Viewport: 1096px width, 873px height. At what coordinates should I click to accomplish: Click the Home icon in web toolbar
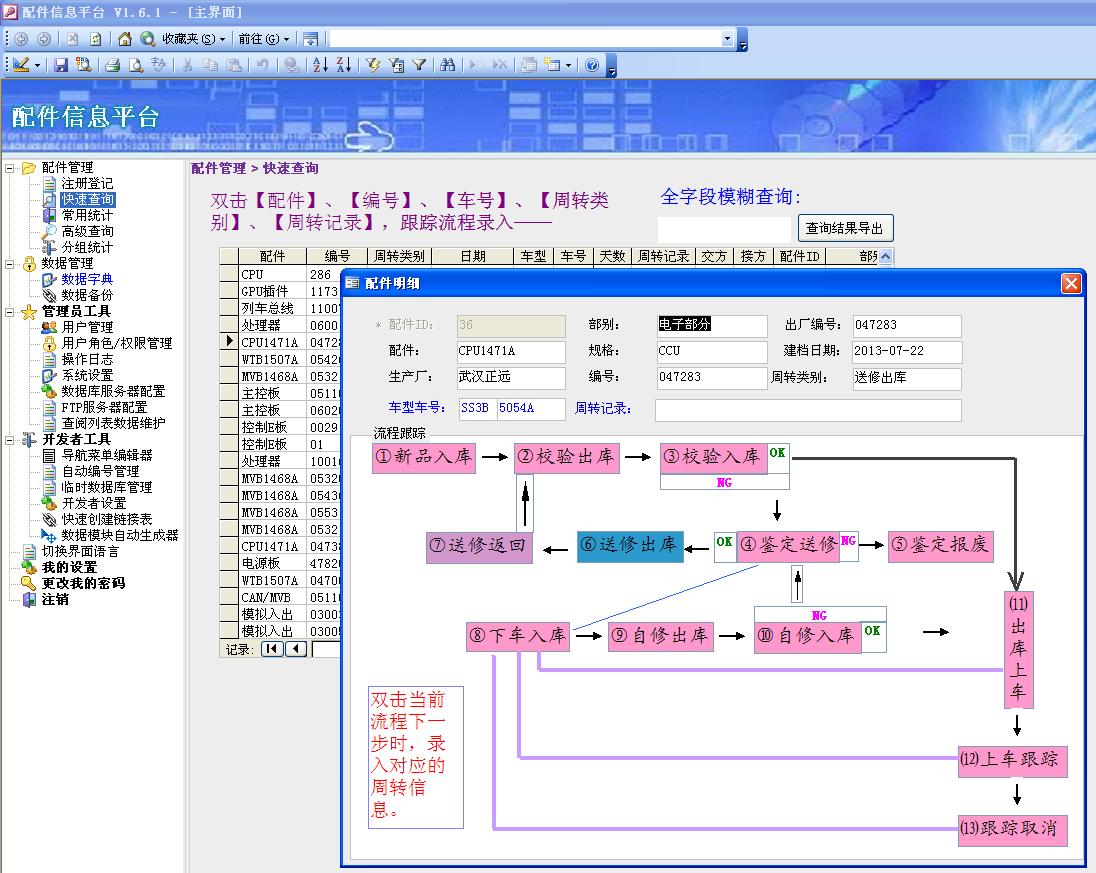point(124,39)
